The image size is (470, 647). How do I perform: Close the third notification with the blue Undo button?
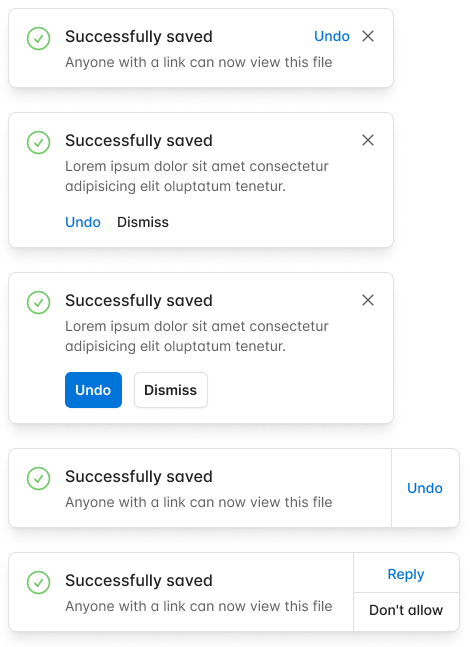click(368, 300)
